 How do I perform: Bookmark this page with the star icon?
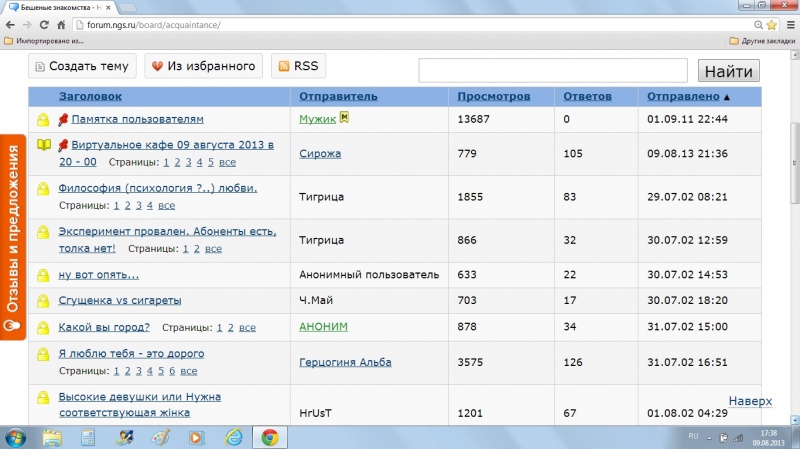tap(771, 24)
